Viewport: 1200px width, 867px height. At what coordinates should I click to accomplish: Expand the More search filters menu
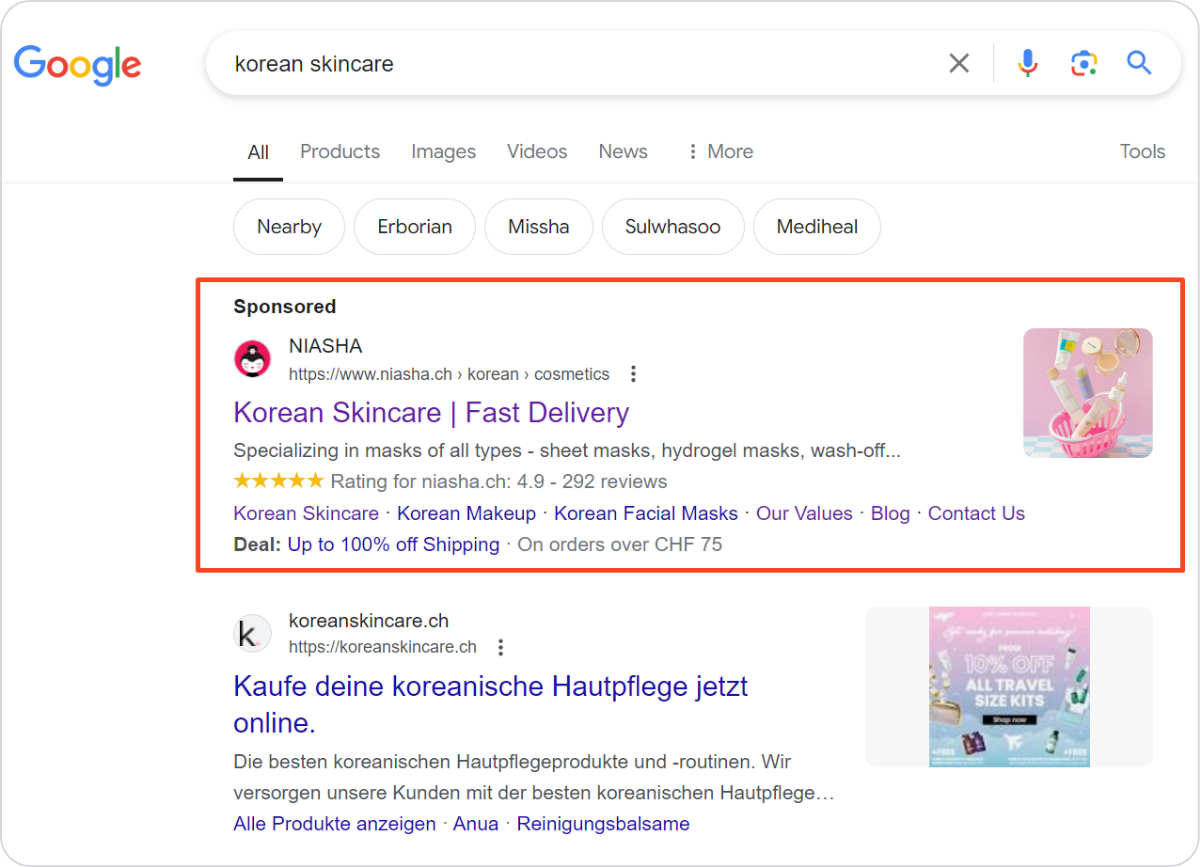click(x=720, y=152)
